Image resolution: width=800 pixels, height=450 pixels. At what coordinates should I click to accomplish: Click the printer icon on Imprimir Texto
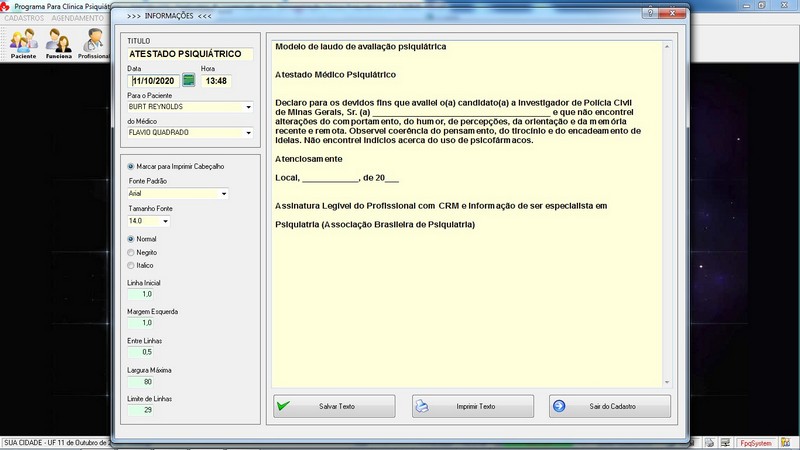coord(422,407)
